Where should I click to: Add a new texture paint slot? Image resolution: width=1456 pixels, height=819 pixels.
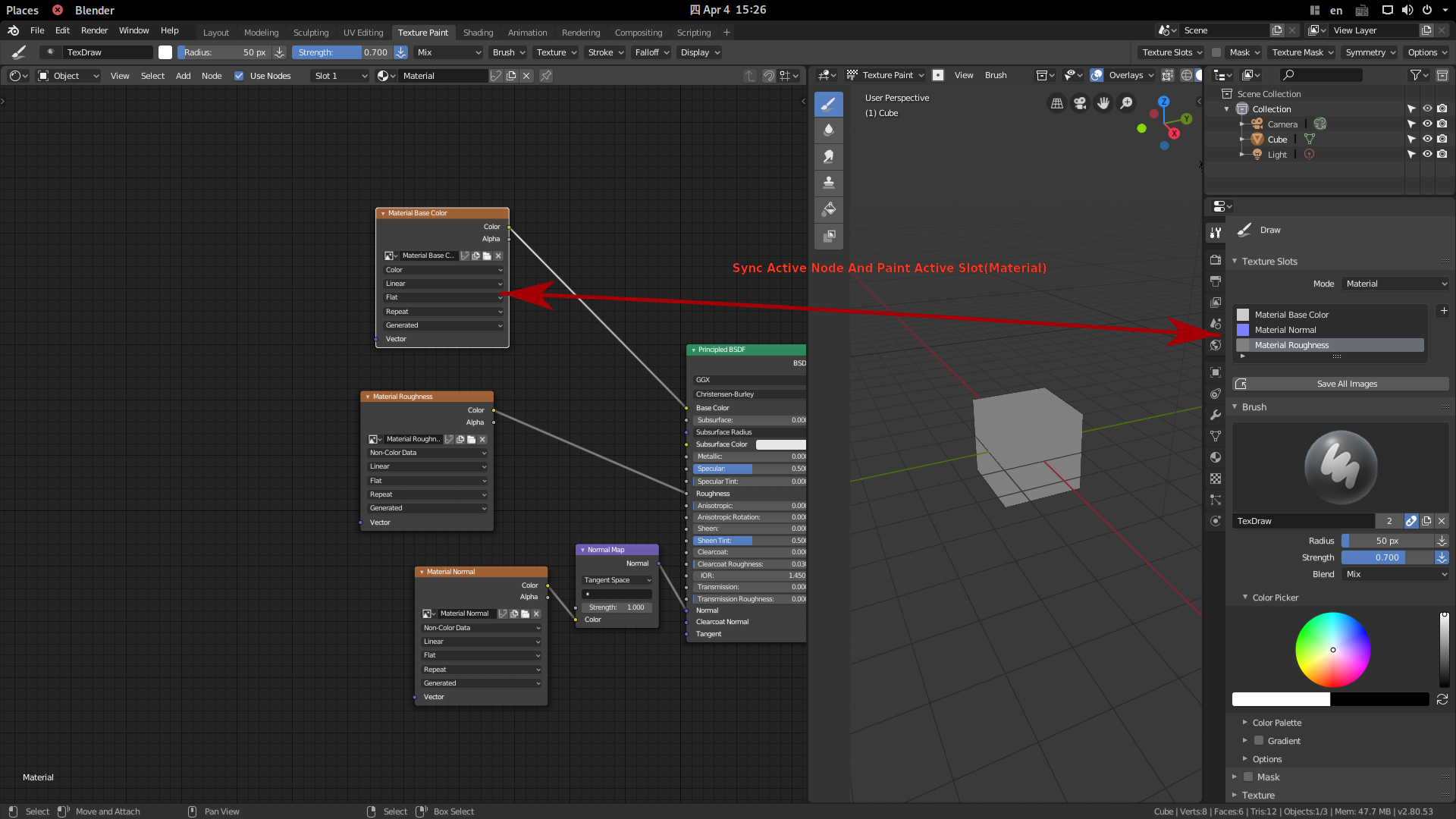click(1443, 311)
